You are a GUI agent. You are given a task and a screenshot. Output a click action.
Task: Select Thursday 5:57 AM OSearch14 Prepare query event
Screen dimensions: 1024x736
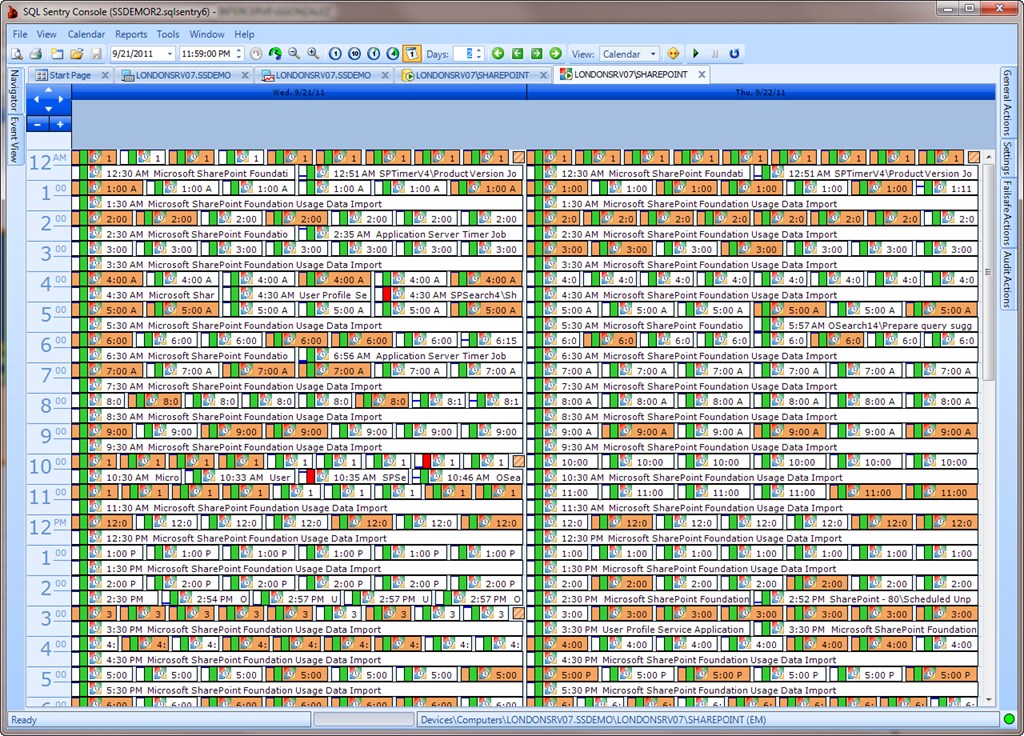(x=867, y=325)
